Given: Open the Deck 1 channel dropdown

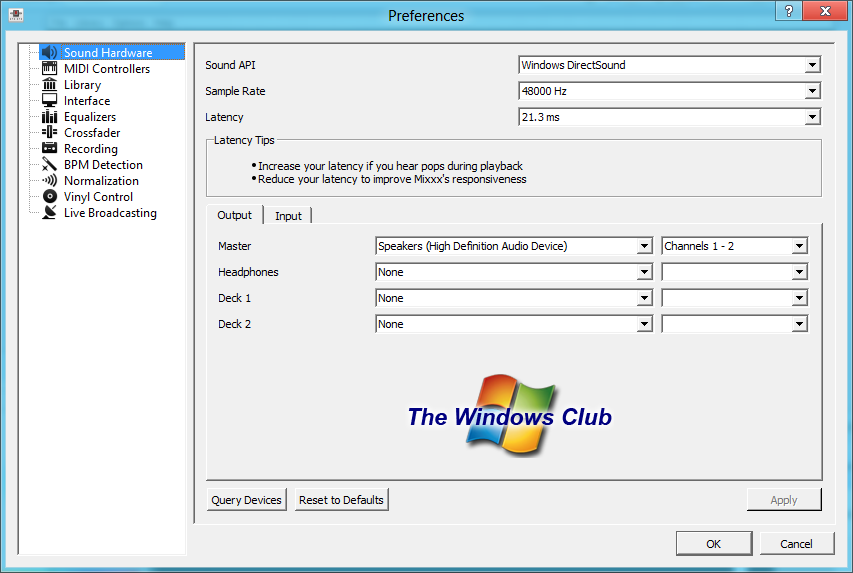Looking at the screenshot, I should (734, 298).
